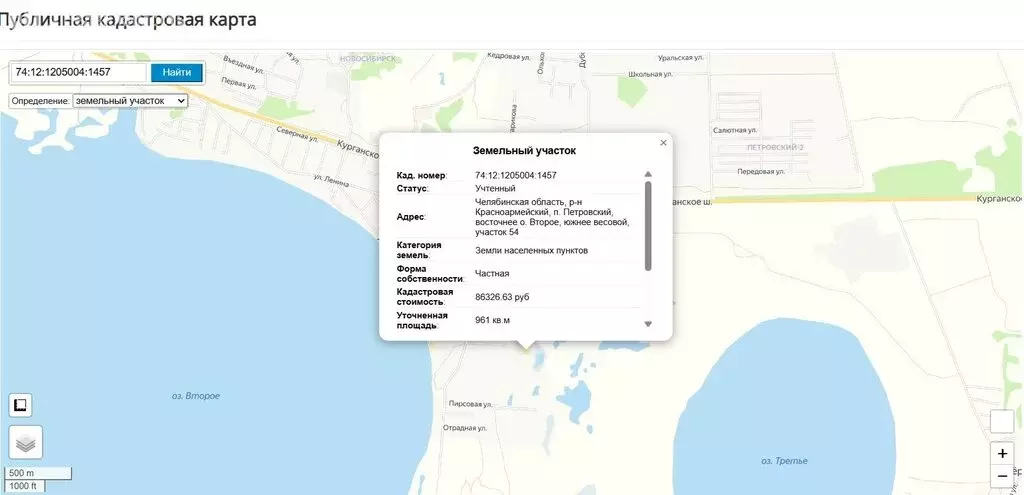Click the 500 m scale bar
Viewport: 1024px width, 495px height.
pos(36,473)
